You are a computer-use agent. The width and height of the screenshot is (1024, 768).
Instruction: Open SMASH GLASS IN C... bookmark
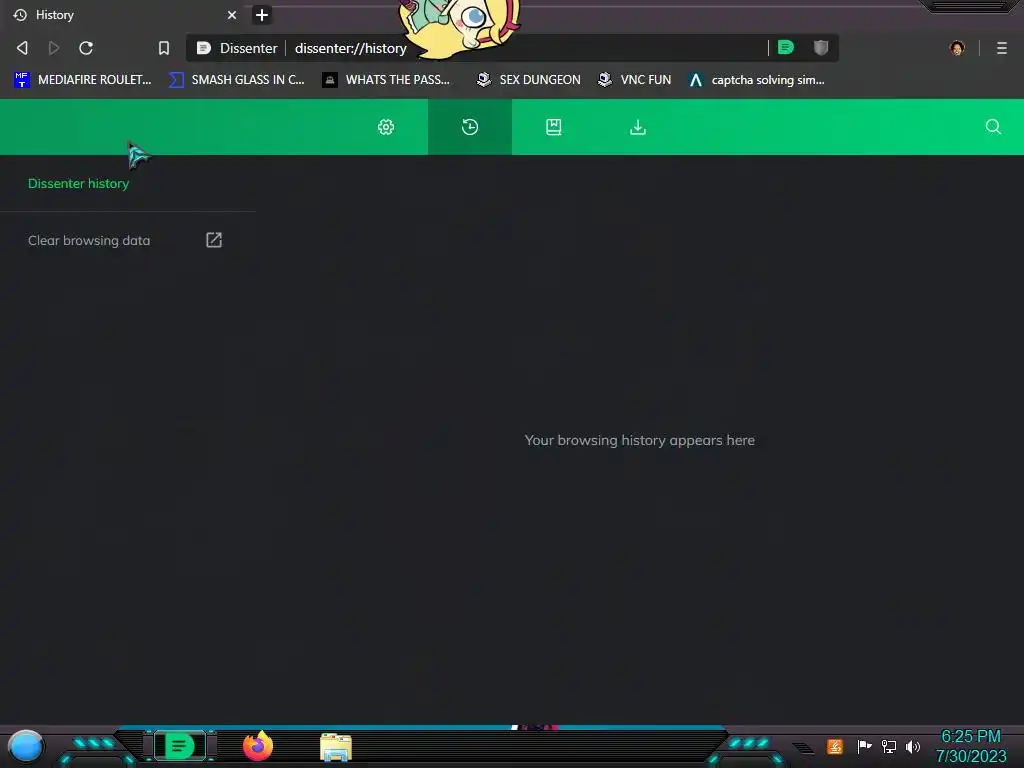[236, 80]
